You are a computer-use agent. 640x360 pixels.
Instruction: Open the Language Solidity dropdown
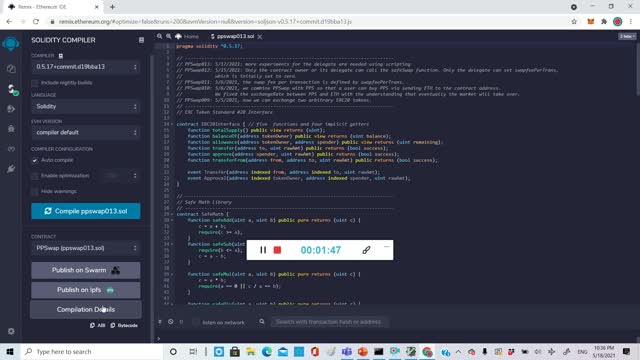86,107
